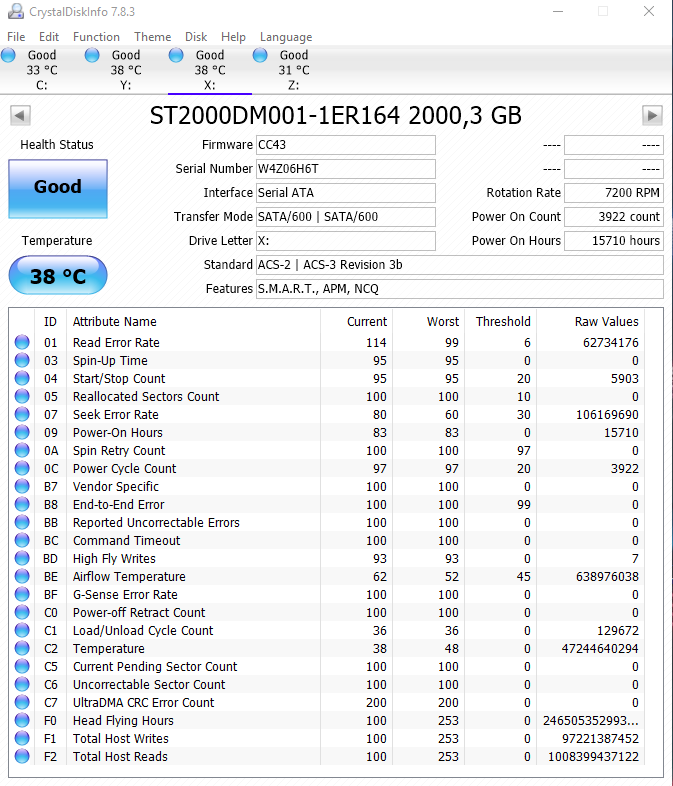Viewport: 673px width, 786px height.
Task: Click the Interface field Serial ATA
Action: pyautogui.click(x=346, y=193)
